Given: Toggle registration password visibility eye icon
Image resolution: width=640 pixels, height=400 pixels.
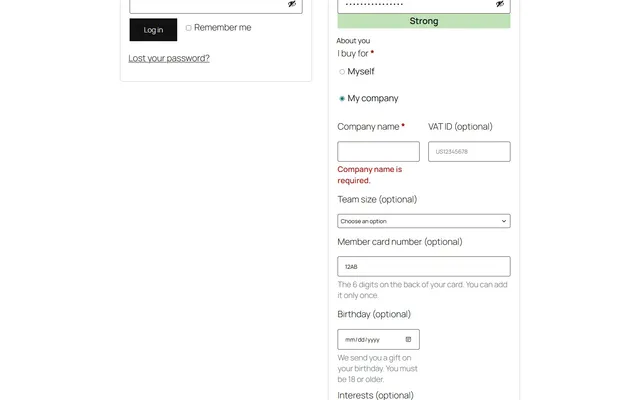Looking at the screenshot, I should 500,4.
